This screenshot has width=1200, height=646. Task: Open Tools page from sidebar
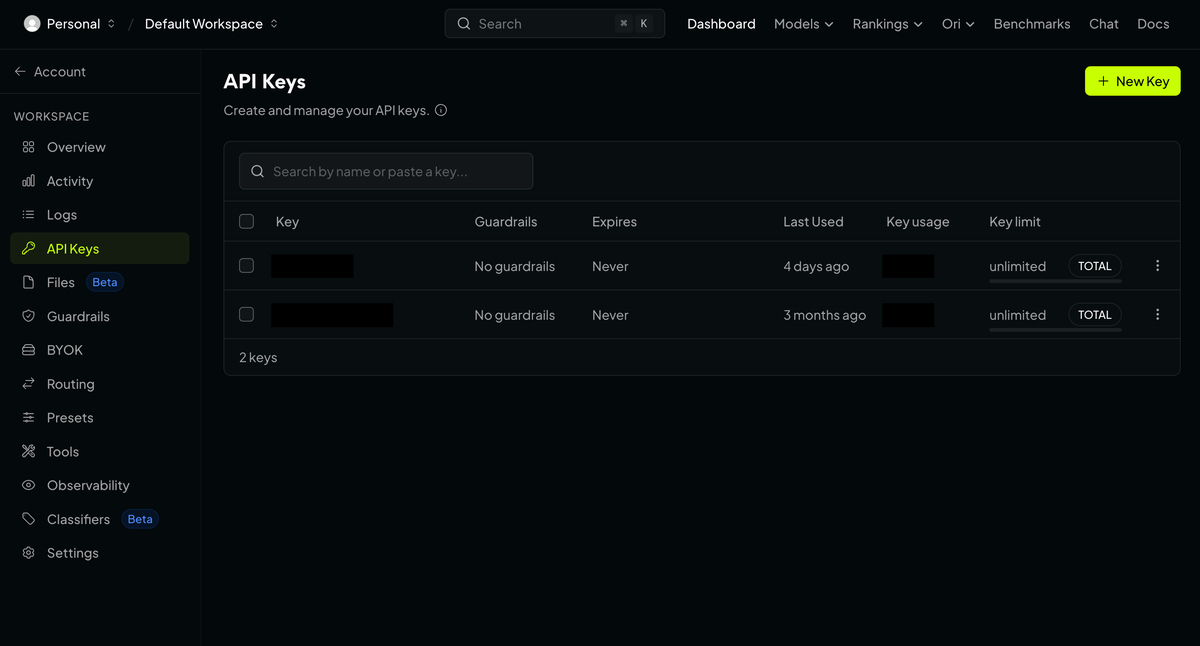100,452
